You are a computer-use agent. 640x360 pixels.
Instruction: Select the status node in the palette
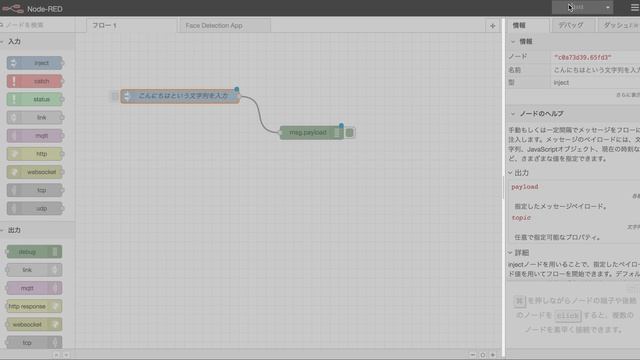[x=35, y=99]
